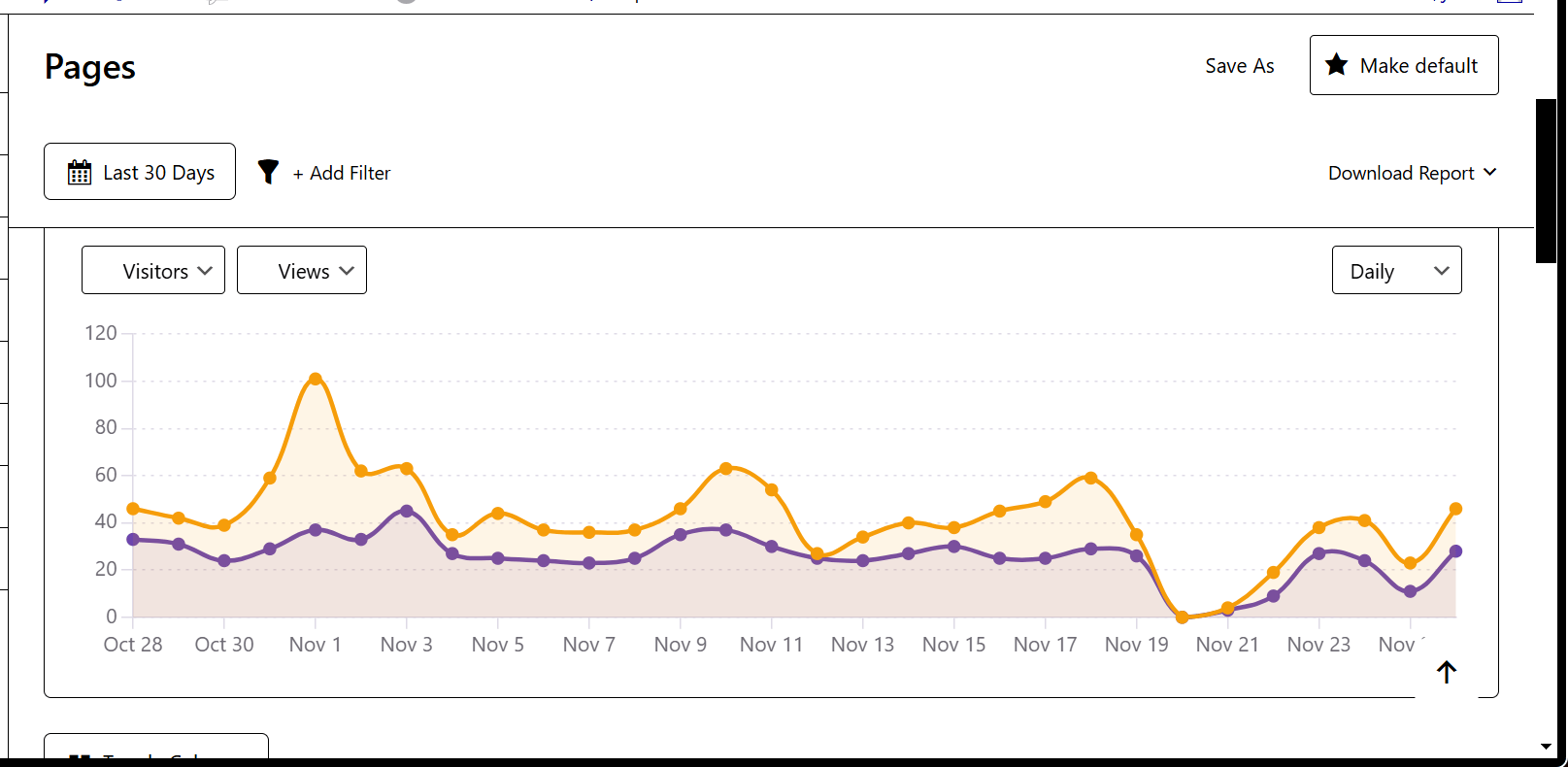The image size is (1568, 767).
Task: Click the purple data point above Nov 3
Action: [x=406, y=509]
